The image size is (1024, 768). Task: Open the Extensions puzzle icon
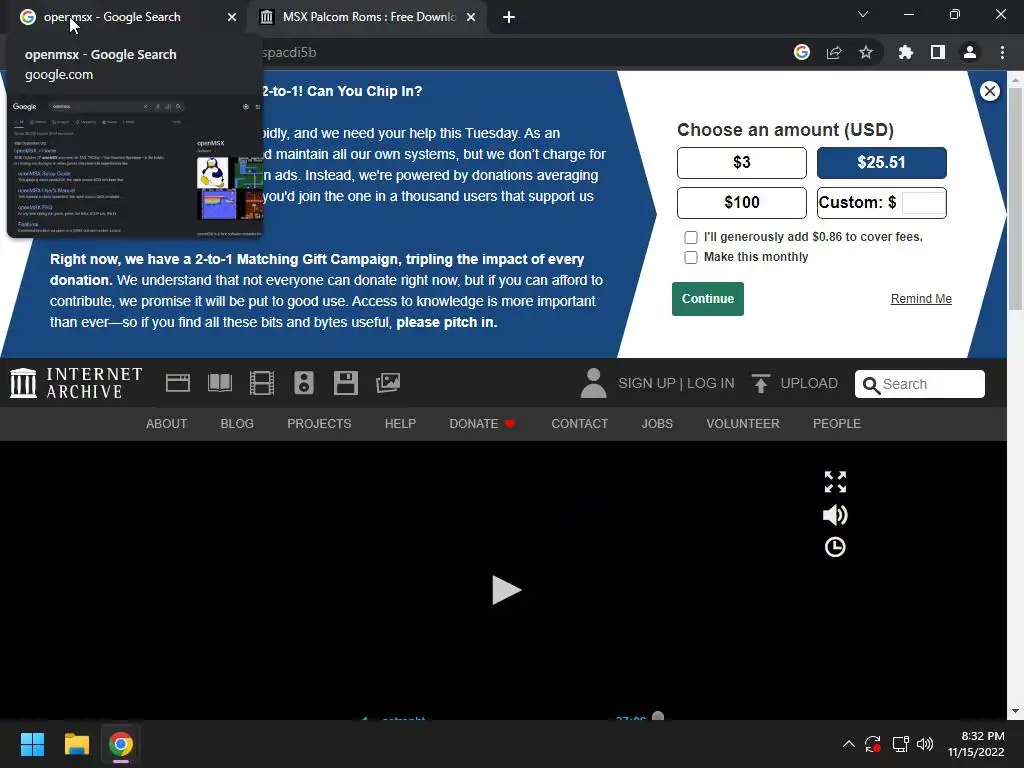(x=906, y=52)
